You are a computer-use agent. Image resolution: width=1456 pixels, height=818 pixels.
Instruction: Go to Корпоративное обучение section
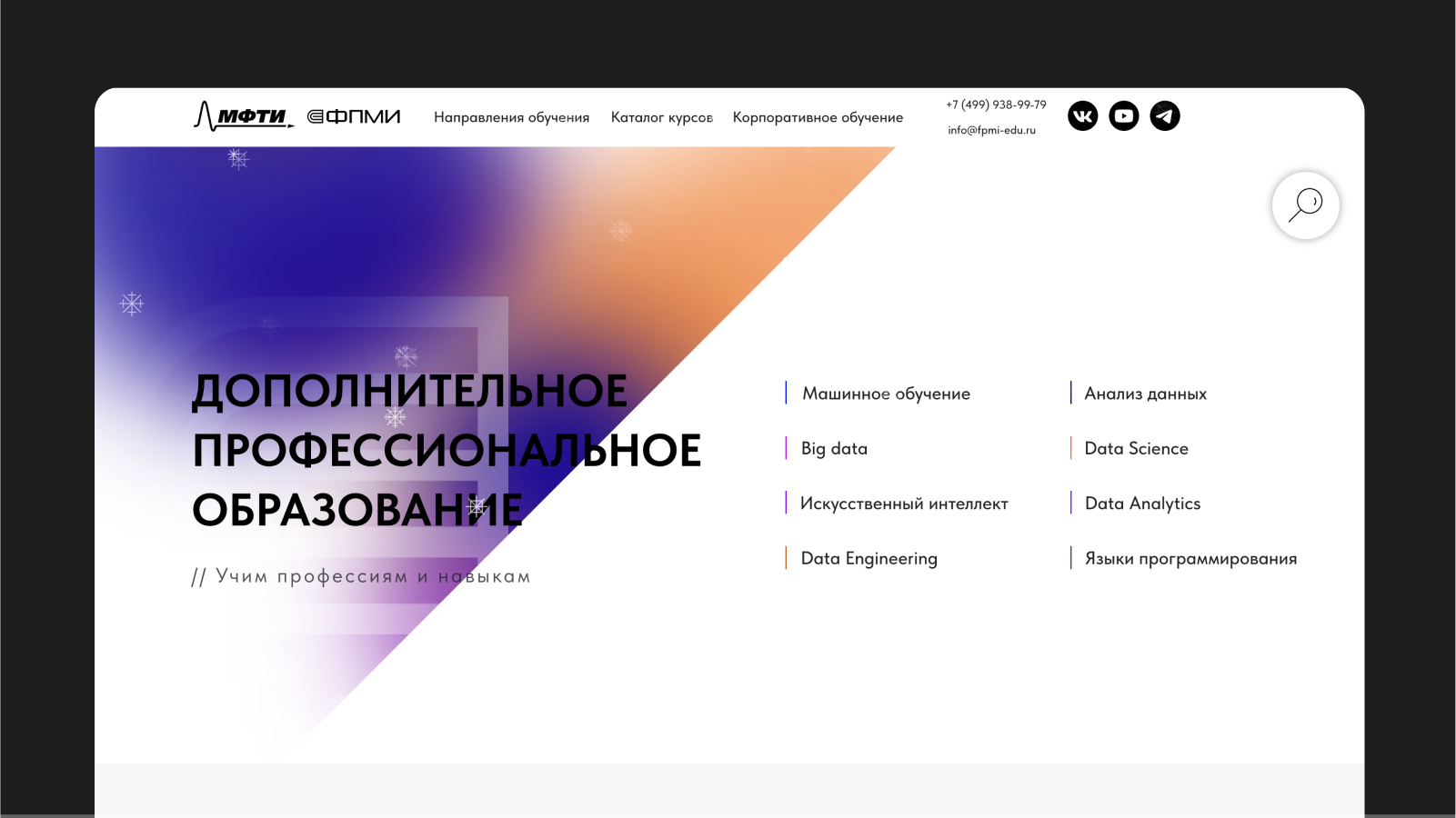(x=818, y=117)
